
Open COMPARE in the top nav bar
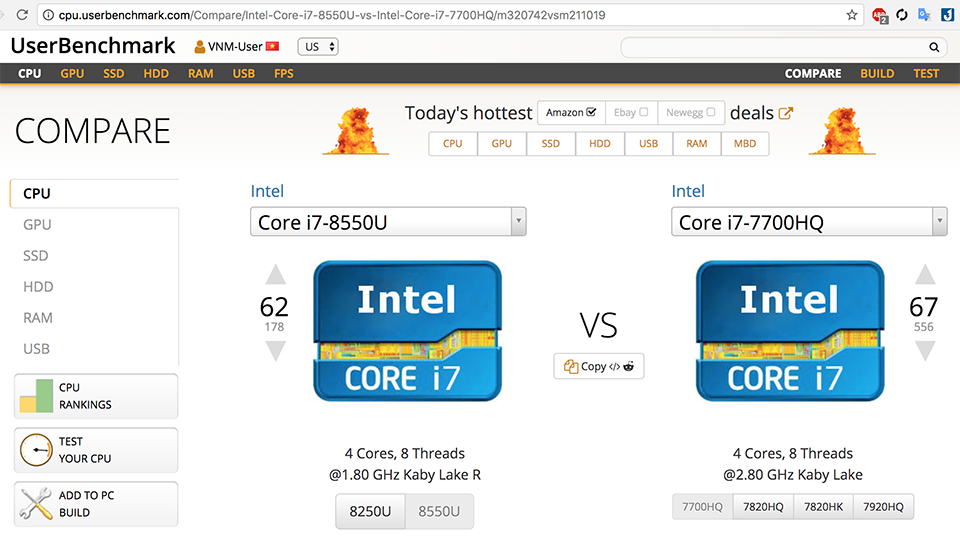[x=813, y=73]
